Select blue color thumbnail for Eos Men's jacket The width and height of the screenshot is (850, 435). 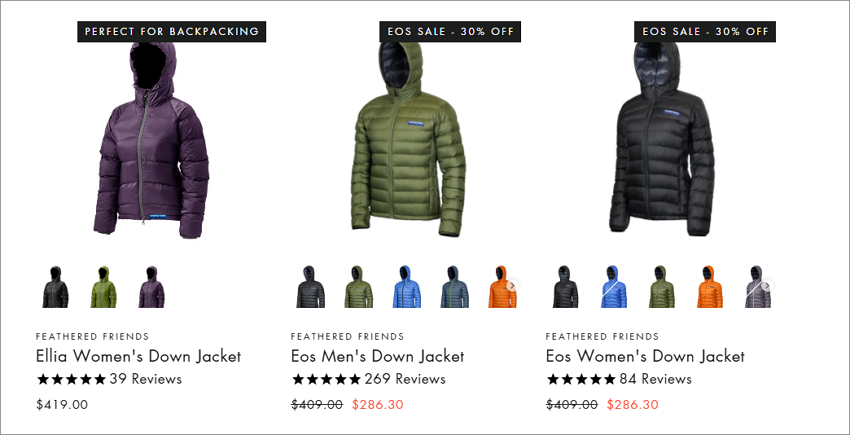[406, 287]
